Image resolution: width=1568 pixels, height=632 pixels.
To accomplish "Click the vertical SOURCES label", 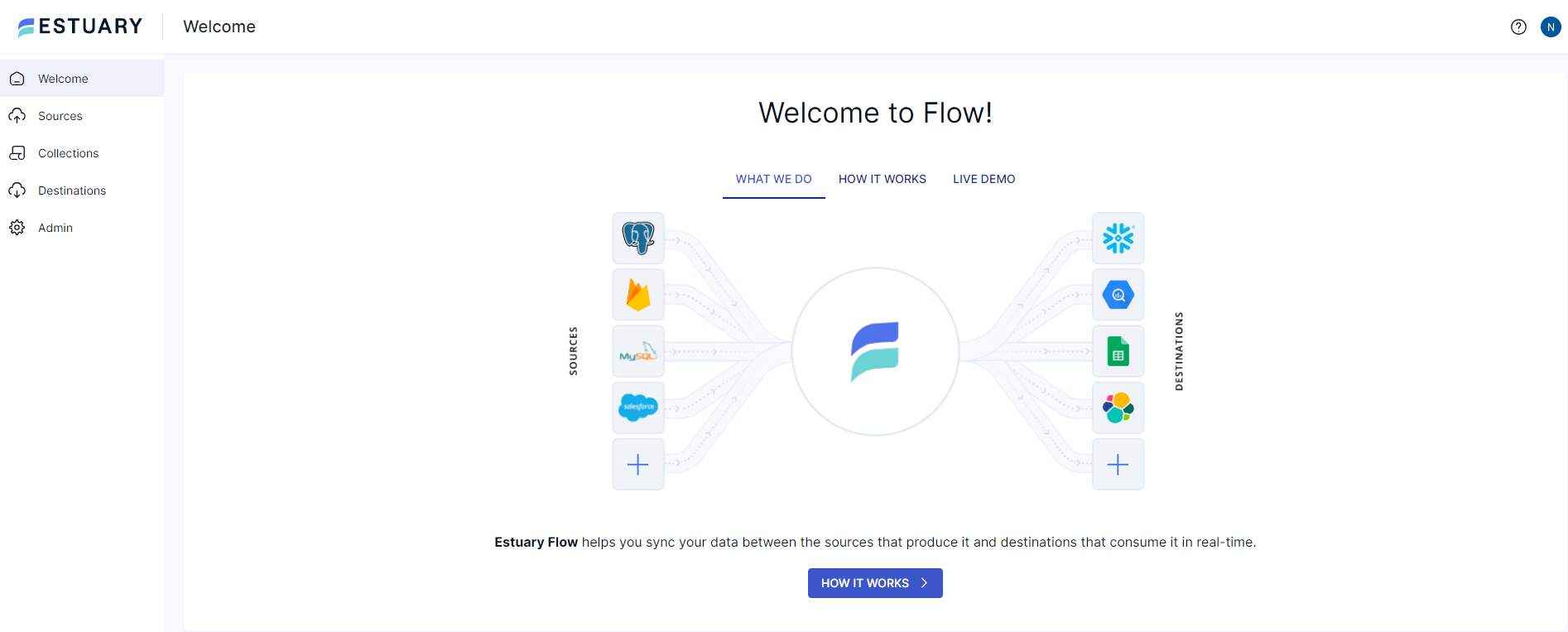I will [573, 351].
